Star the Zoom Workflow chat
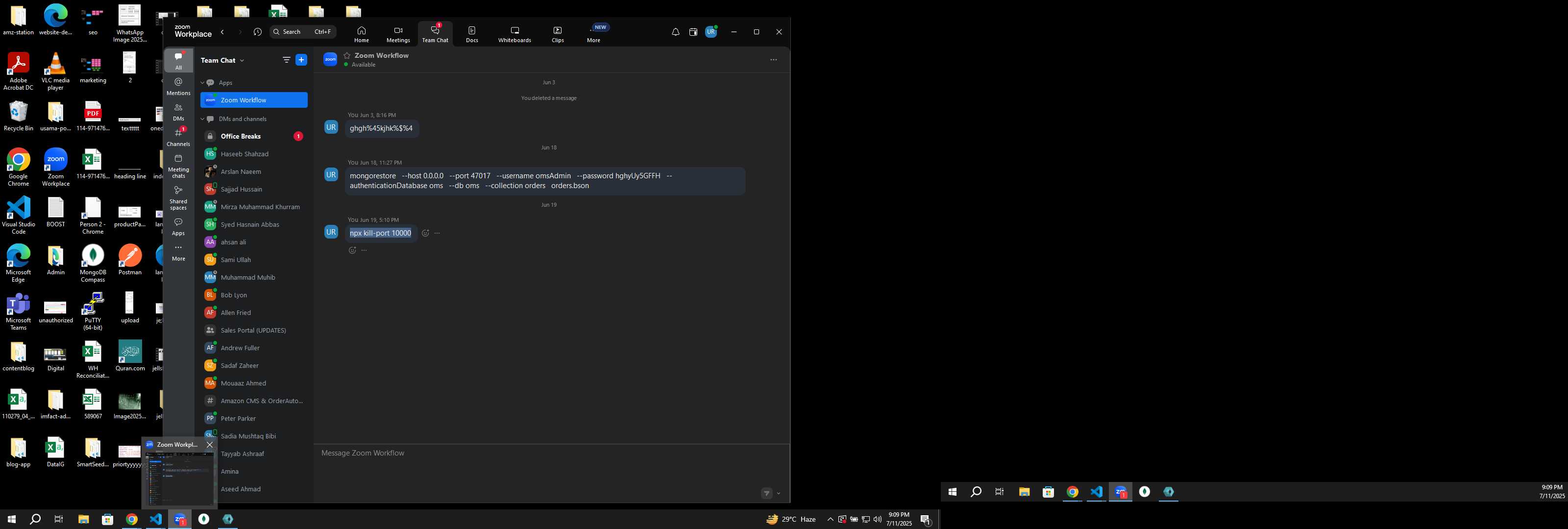The height and width of the screenshot is (529, 1568). click(347, 55)
